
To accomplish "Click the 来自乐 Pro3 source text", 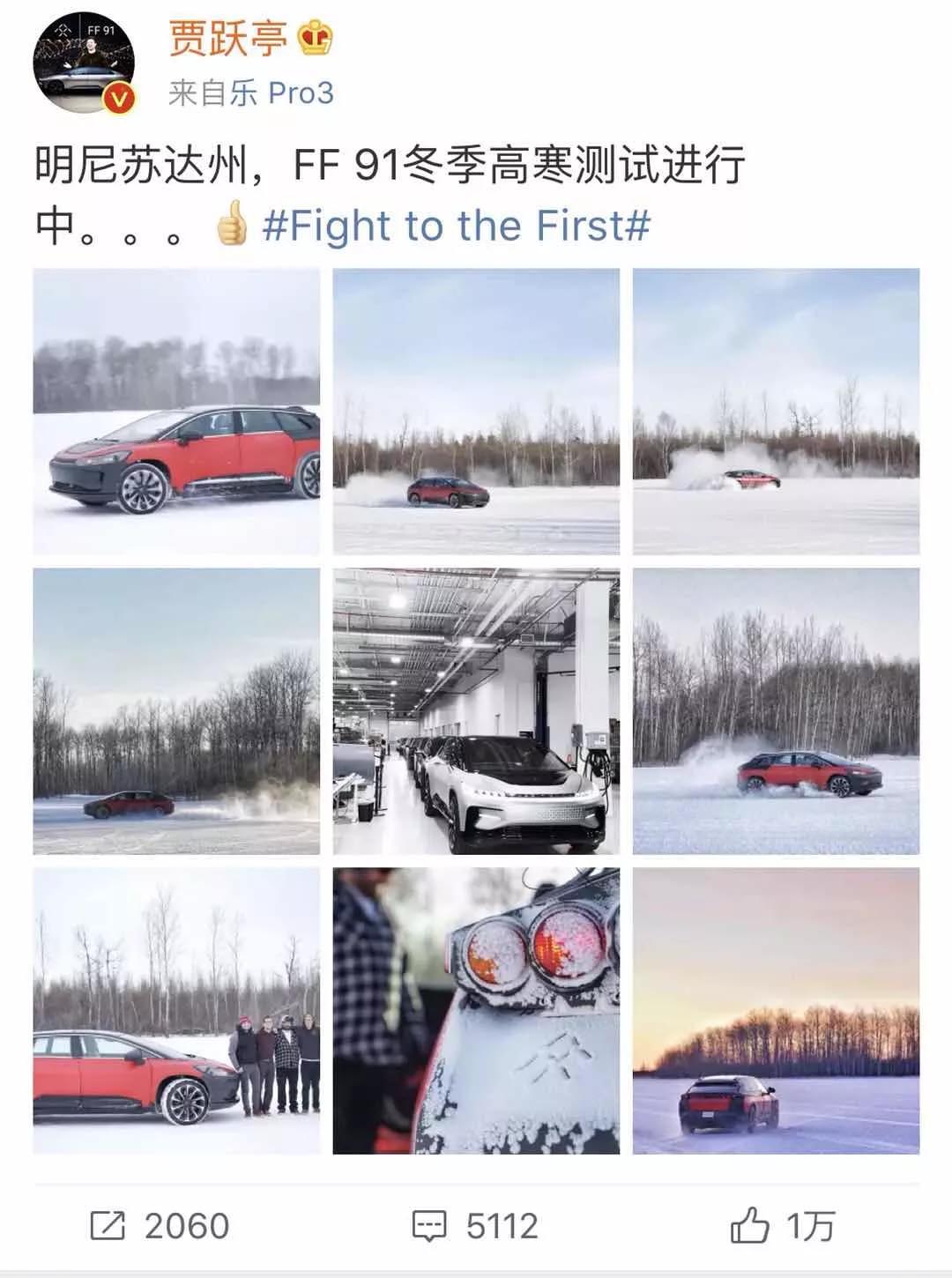I will click(251, 93).
